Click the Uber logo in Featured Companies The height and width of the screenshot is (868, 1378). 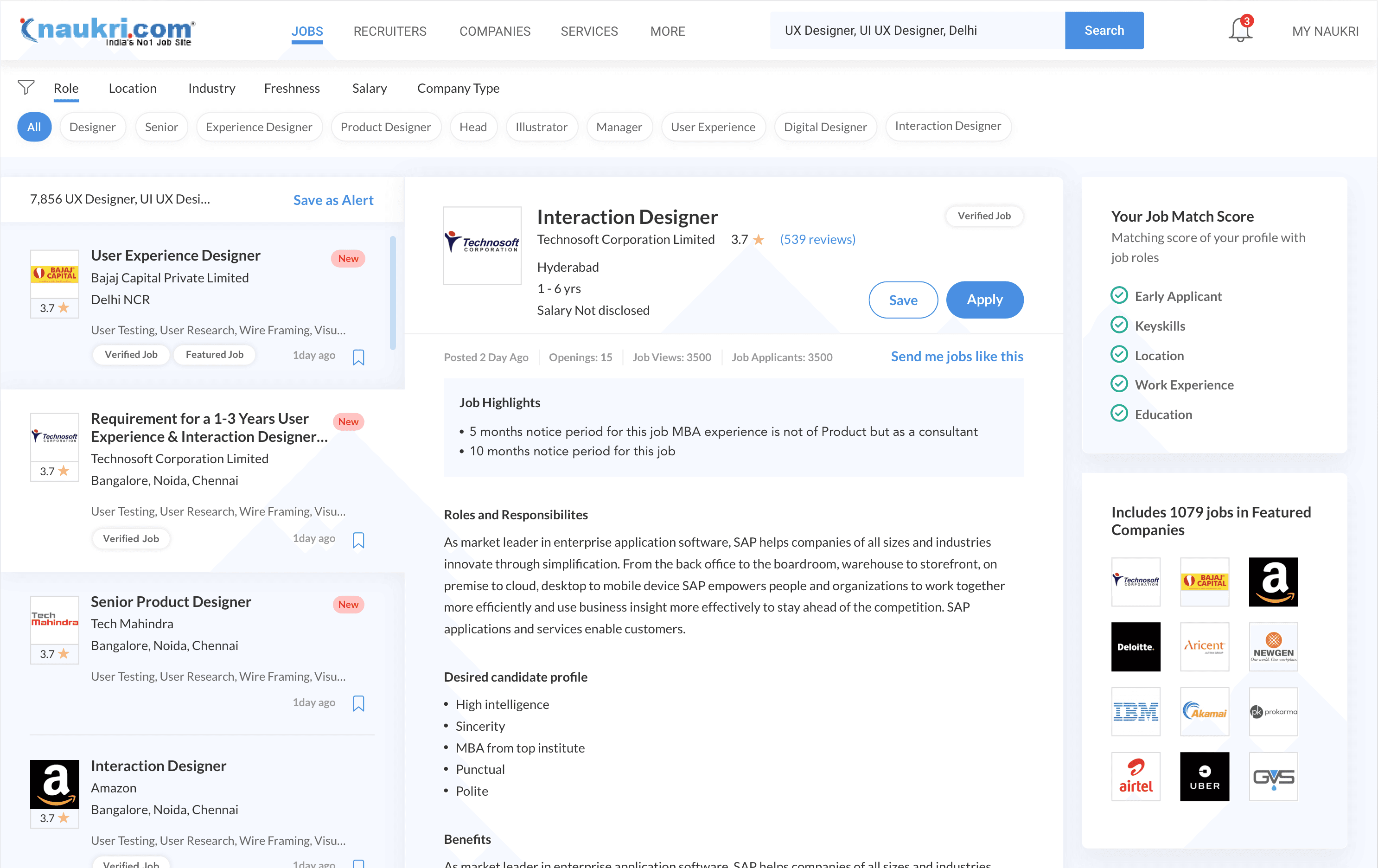[x=1204, y=777]
